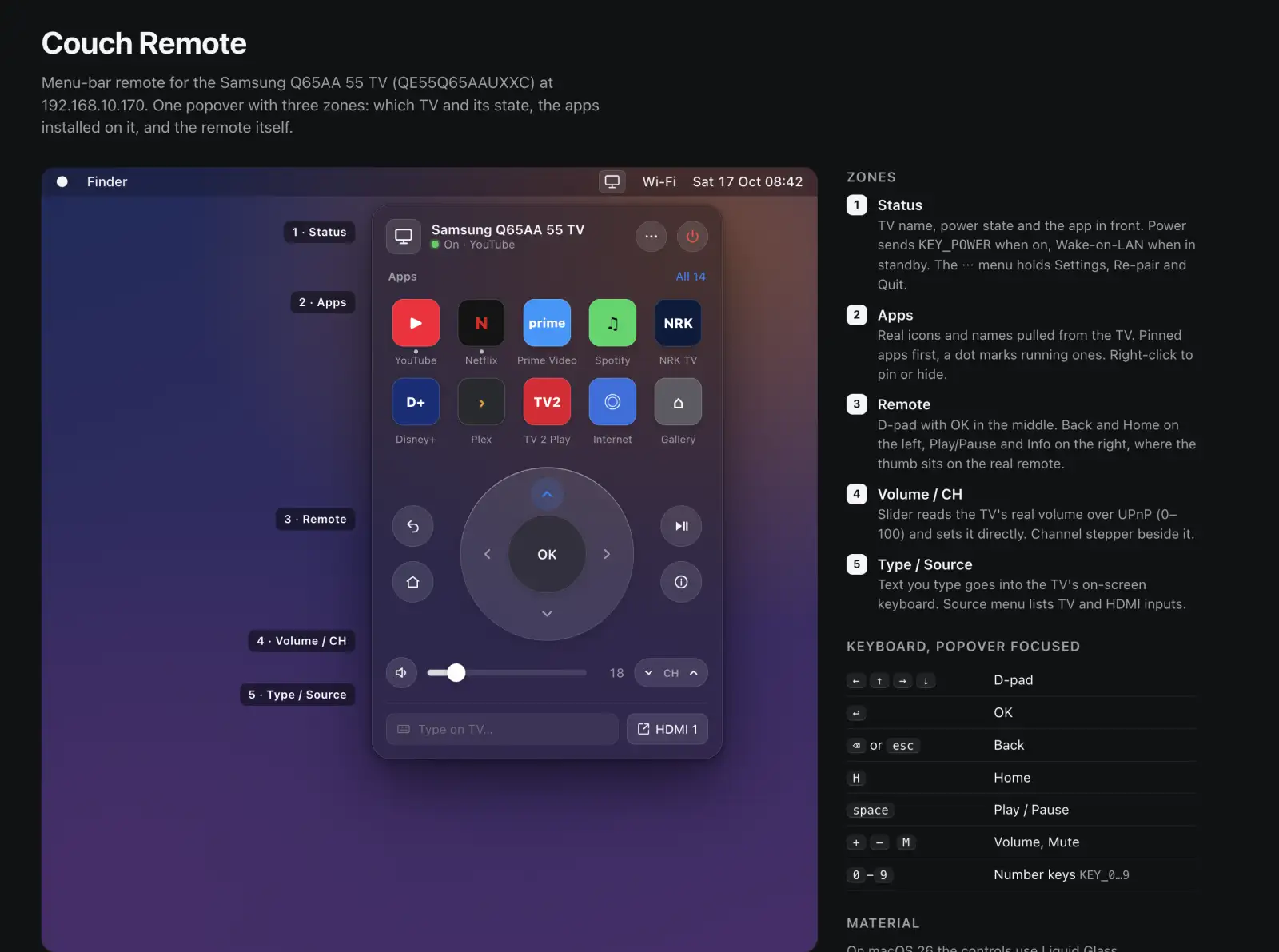Mute the TV with the speaker icon

tap(401, 673)
